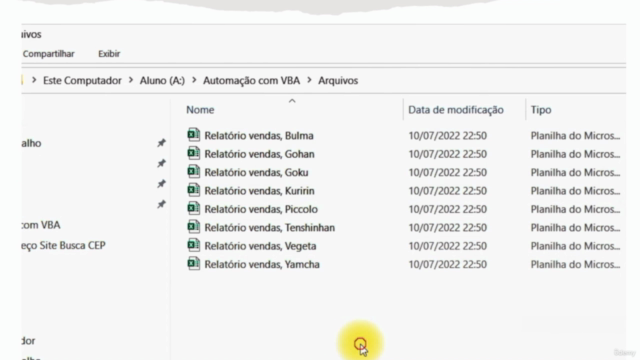The height and width of the screenshot is (360, 640).
Task: Select file name Relatório vendas, Bulma
Action: [259, 136]
